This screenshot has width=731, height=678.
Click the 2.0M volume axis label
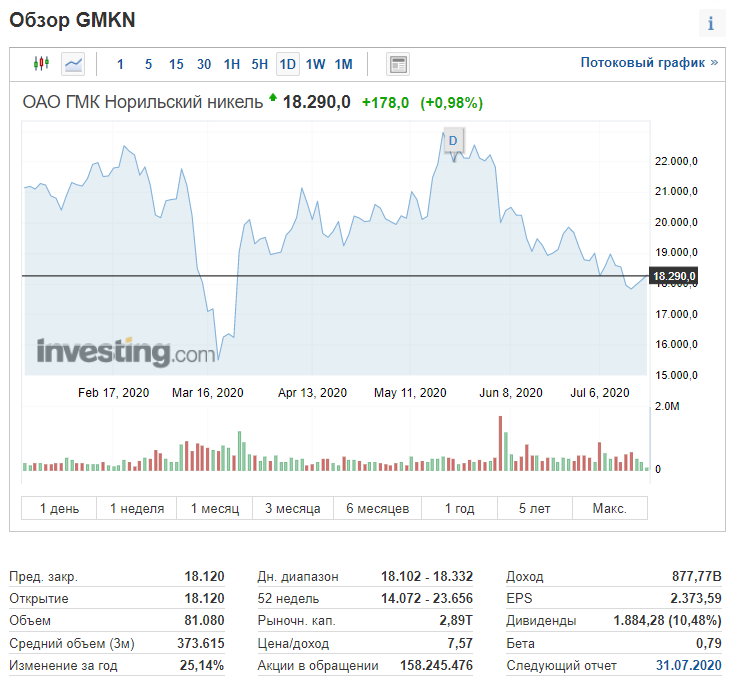coord(667,406)
